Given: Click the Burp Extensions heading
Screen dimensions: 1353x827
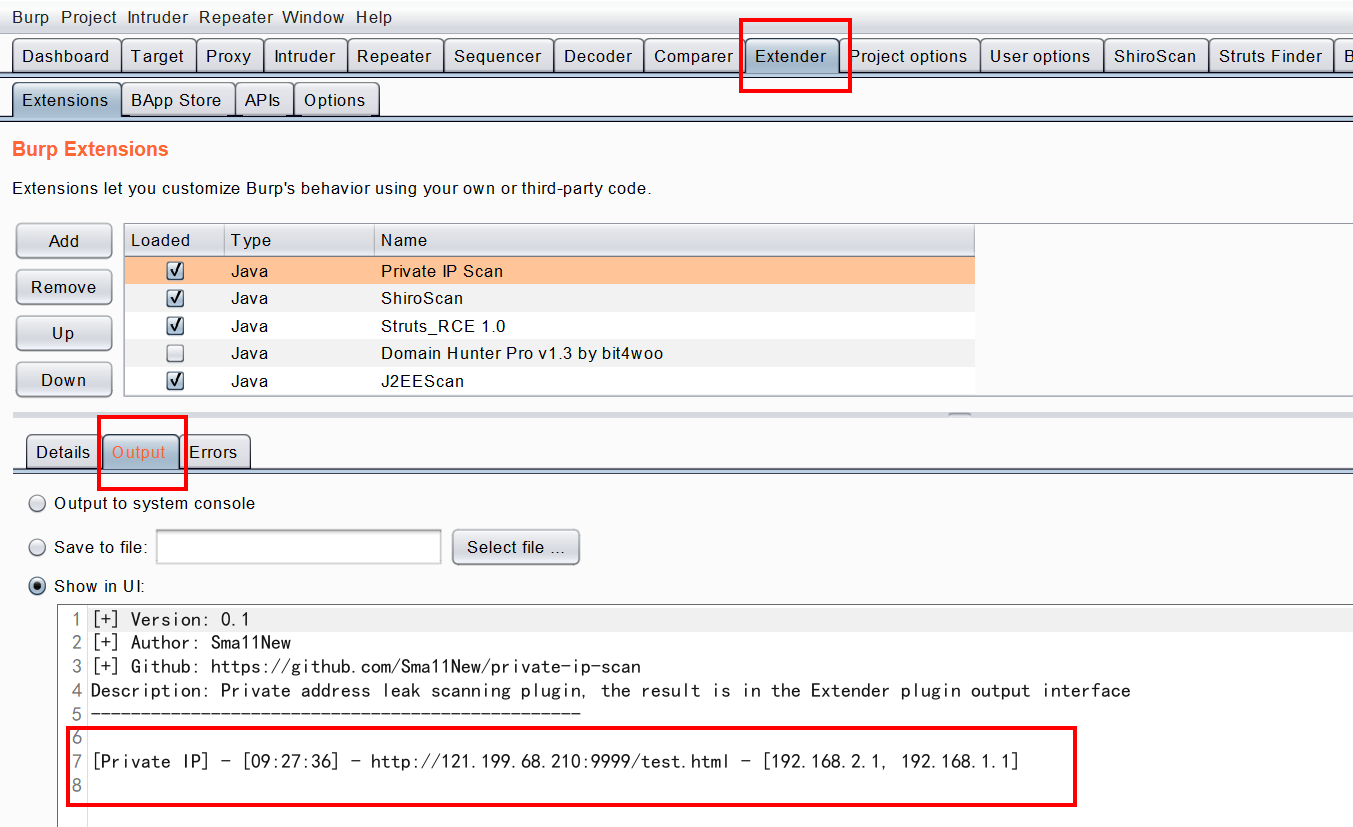Looking at the screenshot, I should [x=90, y=149].
